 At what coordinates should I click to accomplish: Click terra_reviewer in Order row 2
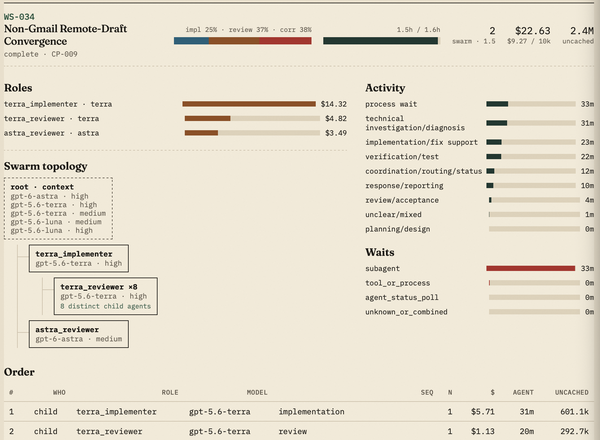(x=109, y=432)
